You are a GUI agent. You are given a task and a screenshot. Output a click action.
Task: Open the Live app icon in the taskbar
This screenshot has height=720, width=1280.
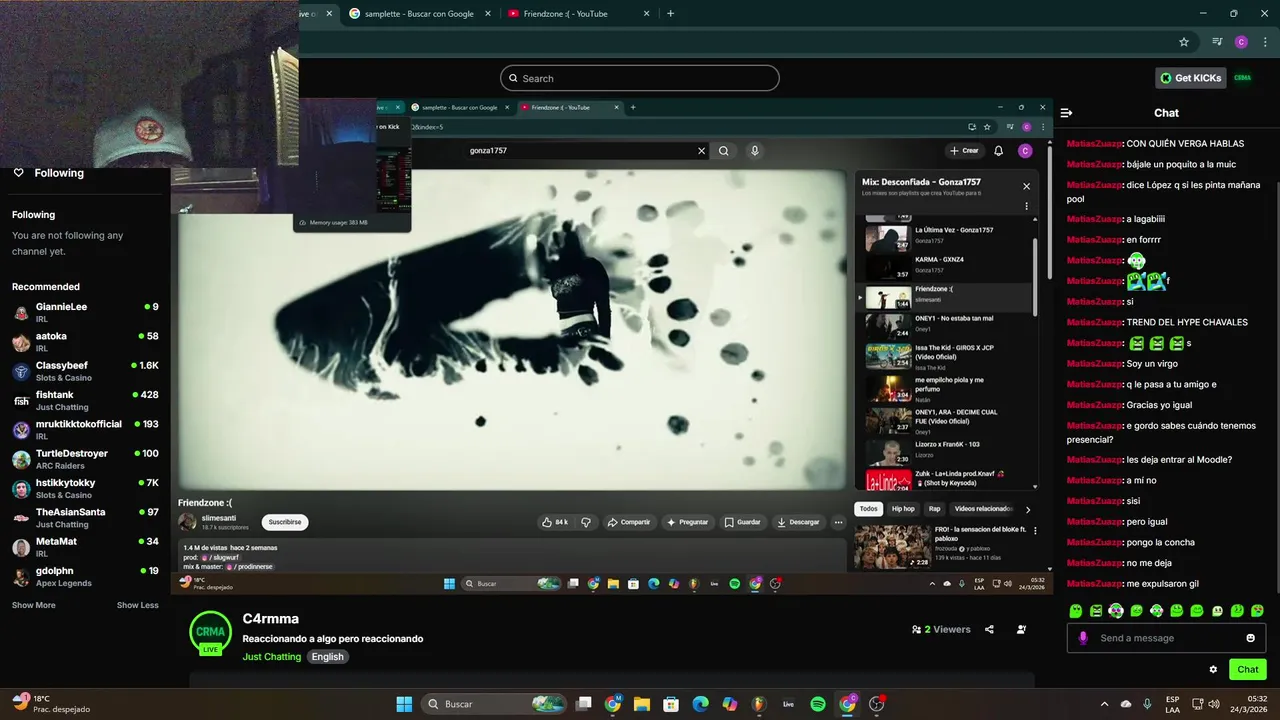pos(788,704)
